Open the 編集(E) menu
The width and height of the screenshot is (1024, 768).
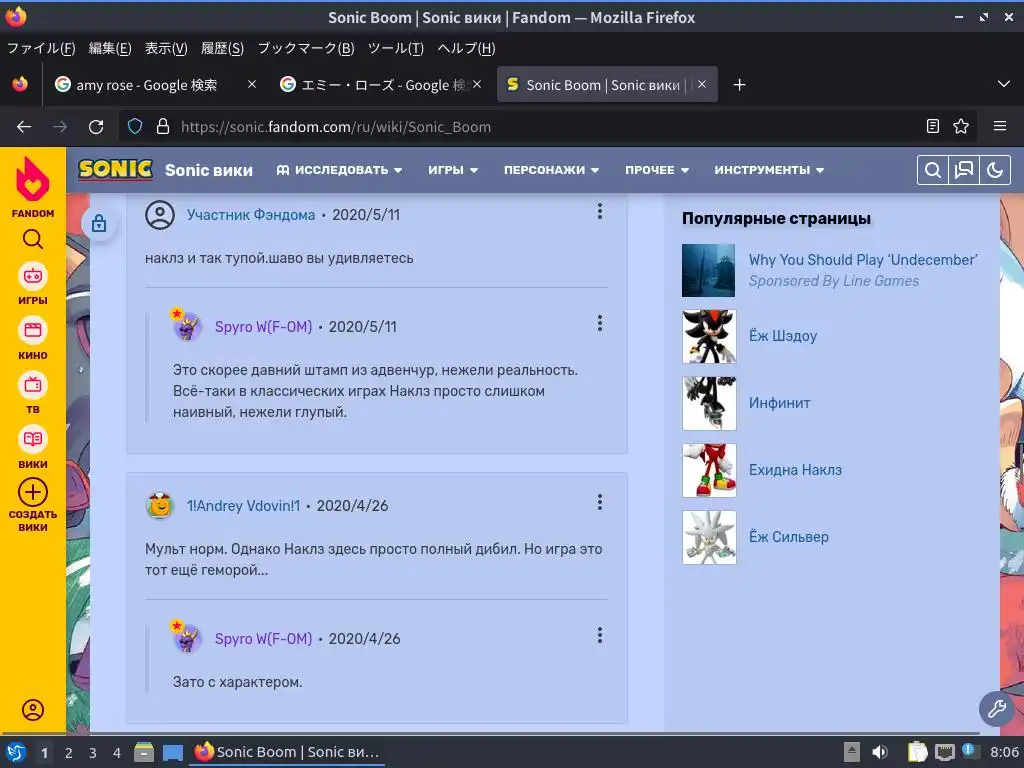[110, 48]
